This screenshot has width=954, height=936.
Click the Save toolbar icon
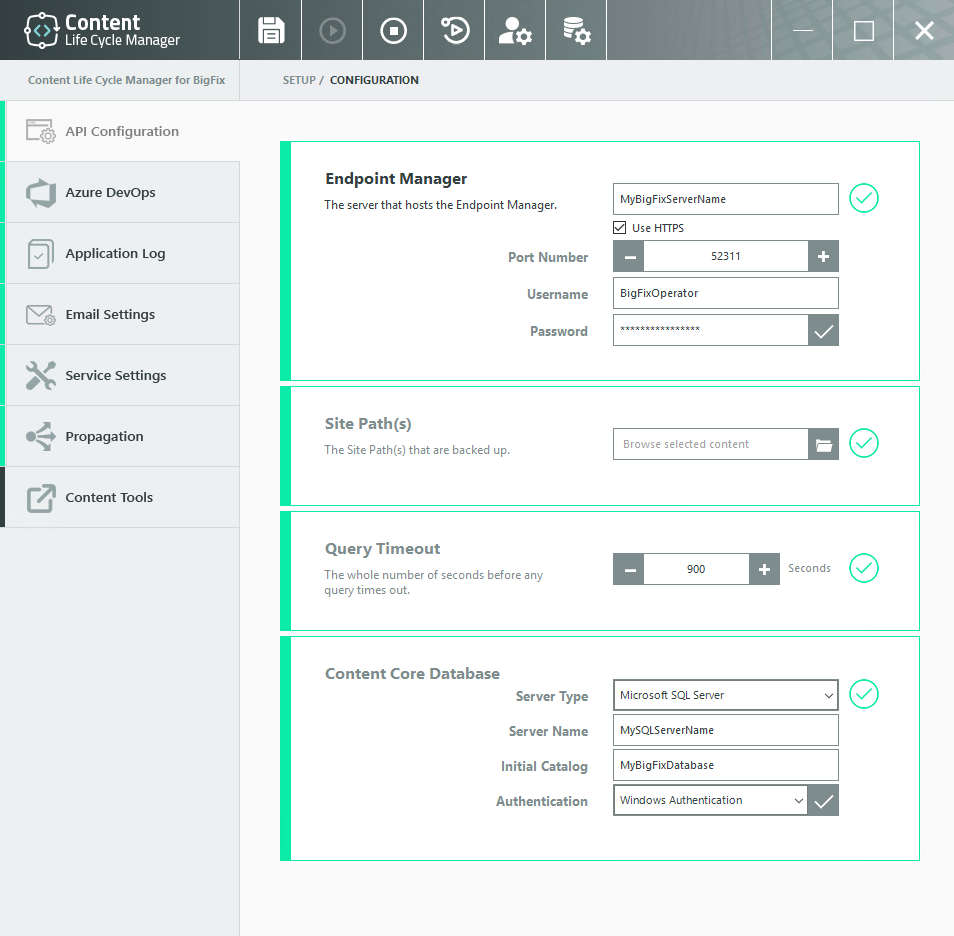coord(271,30)
